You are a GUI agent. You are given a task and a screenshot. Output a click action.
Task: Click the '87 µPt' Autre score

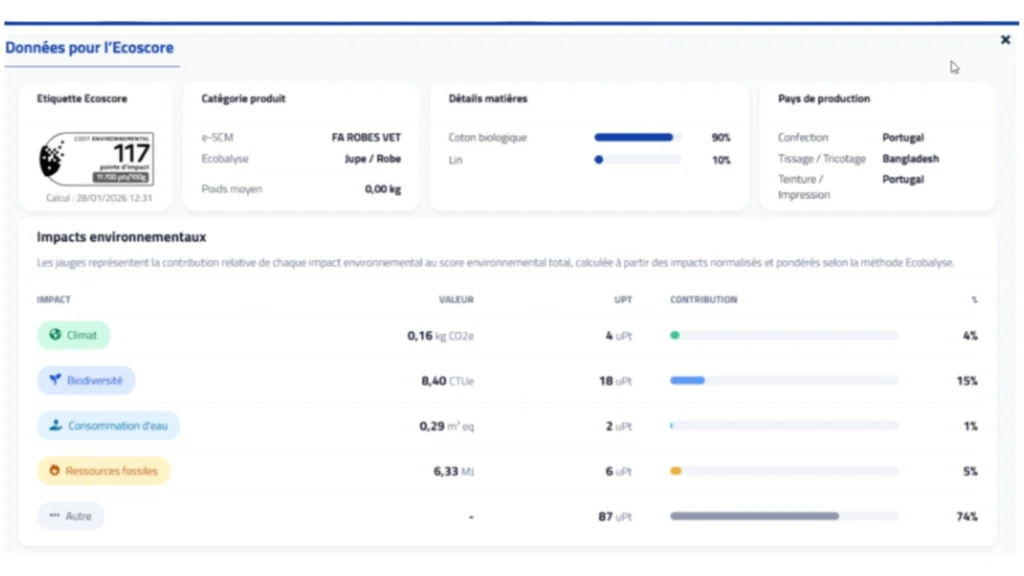[x=615, y=517]
